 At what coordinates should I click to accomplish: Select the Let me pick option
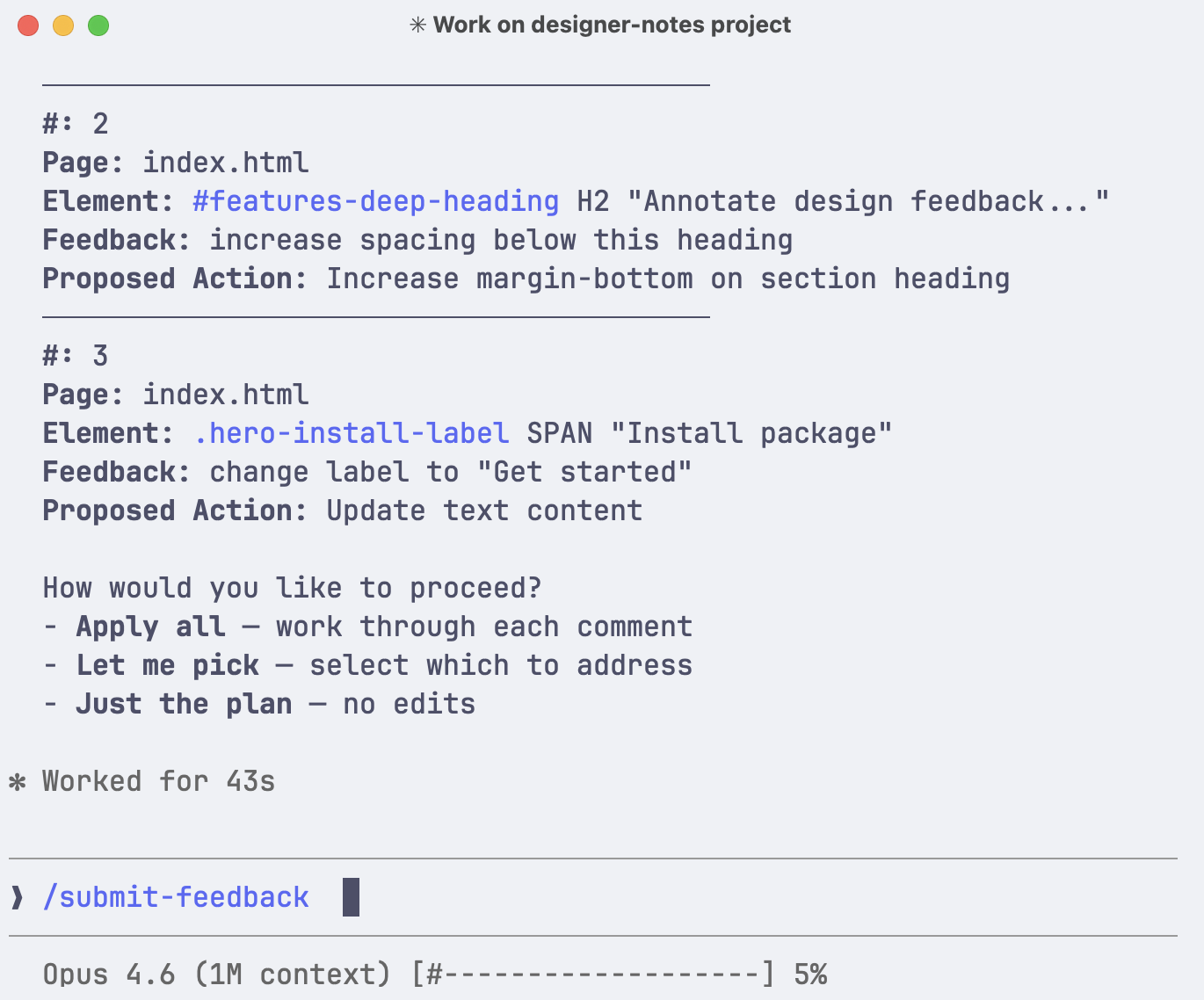click(167, 665)
